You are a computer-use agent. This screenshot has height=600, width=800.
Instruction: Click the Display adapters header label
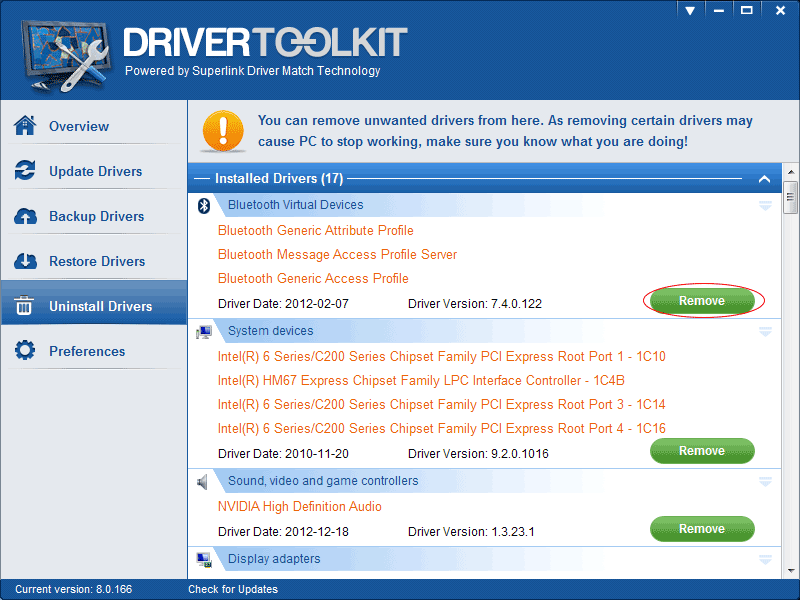tap(274, 559)
